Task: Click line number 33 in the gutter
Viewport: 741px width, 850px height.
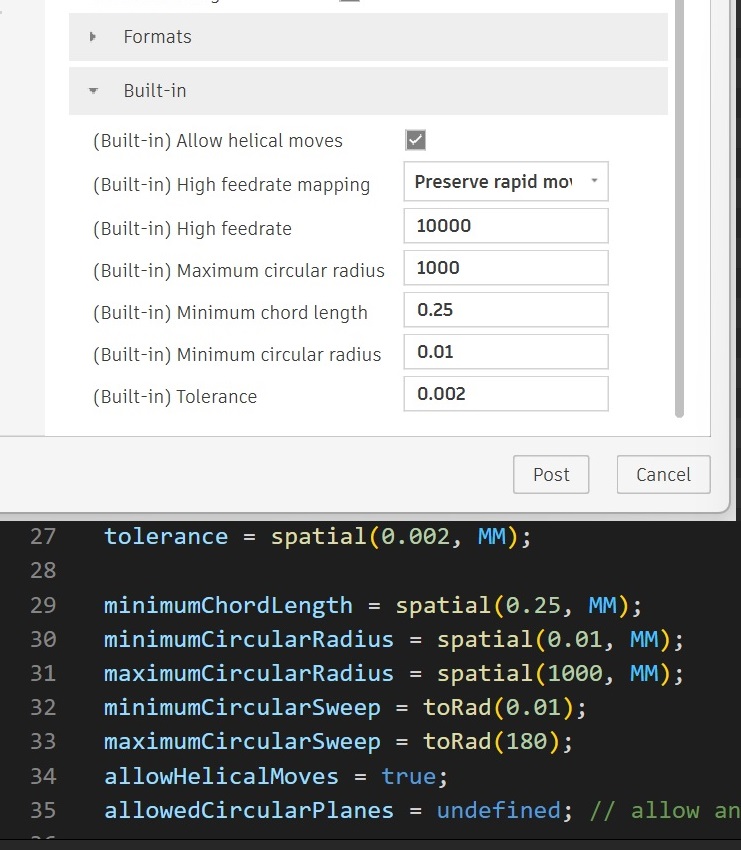Action: [x=43, y=742]
